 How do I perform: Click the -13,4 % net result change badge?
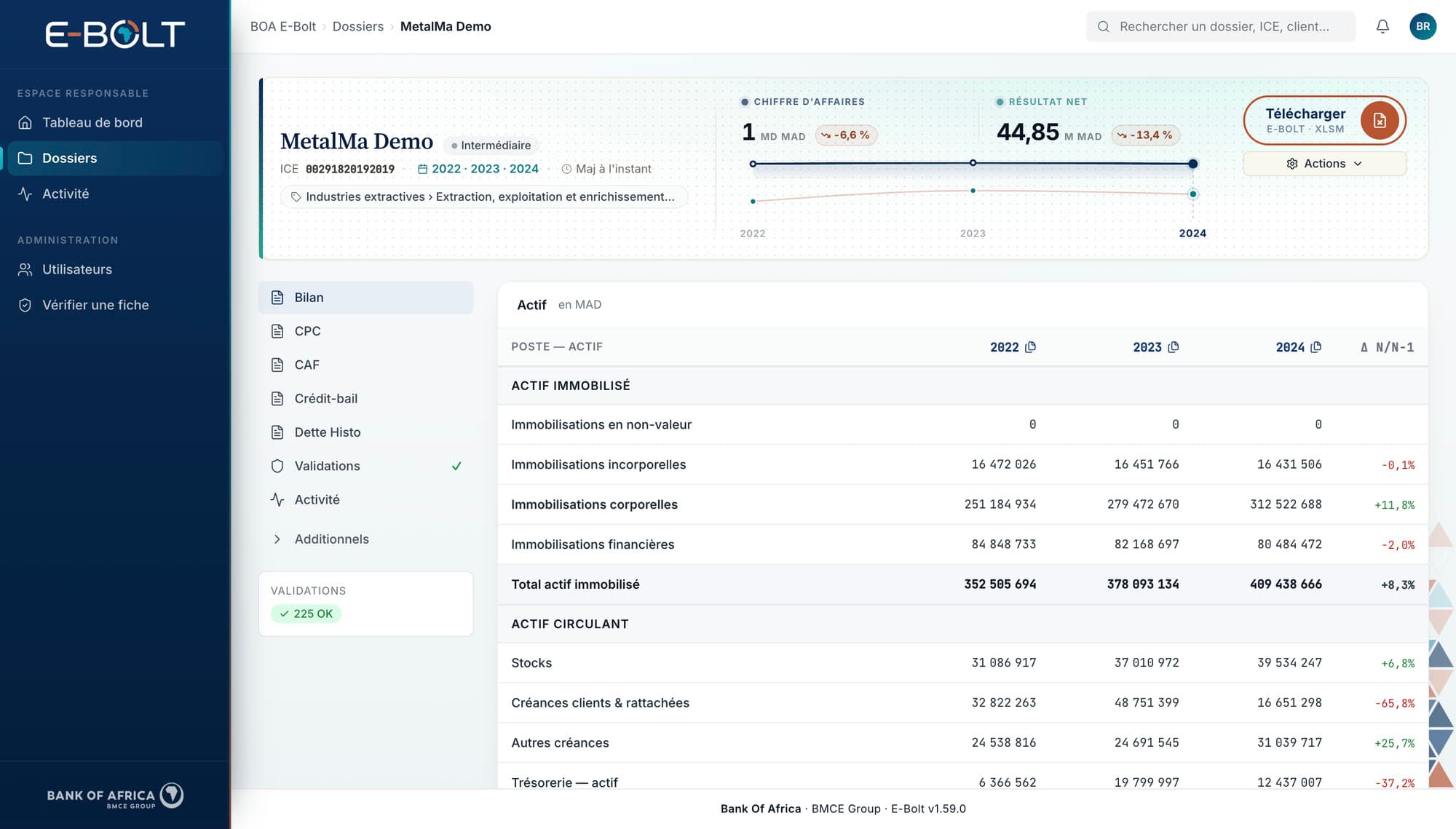(1145, 135)
